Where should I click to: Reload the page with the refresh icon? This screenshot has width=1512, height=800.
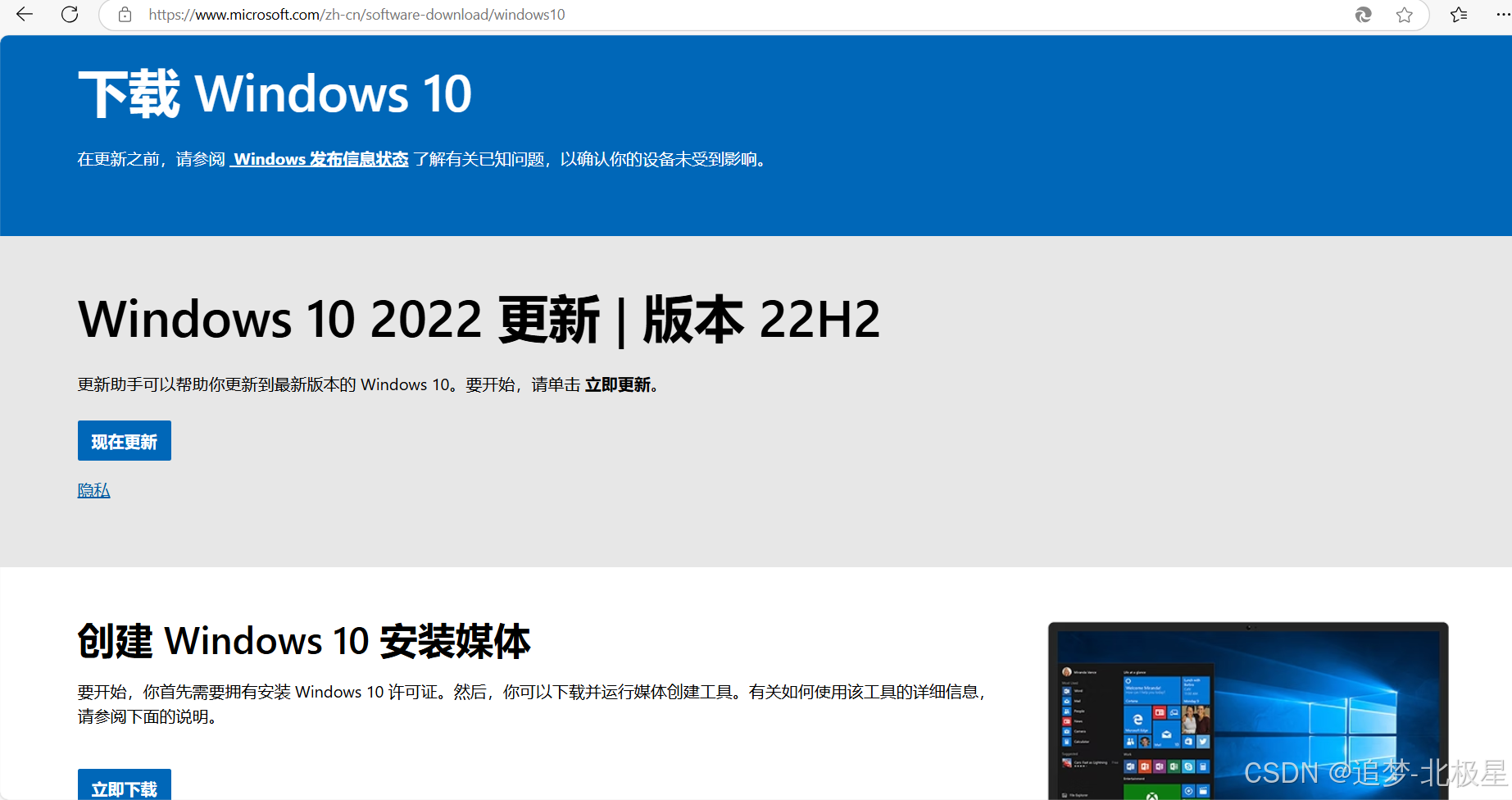point(70,14)
